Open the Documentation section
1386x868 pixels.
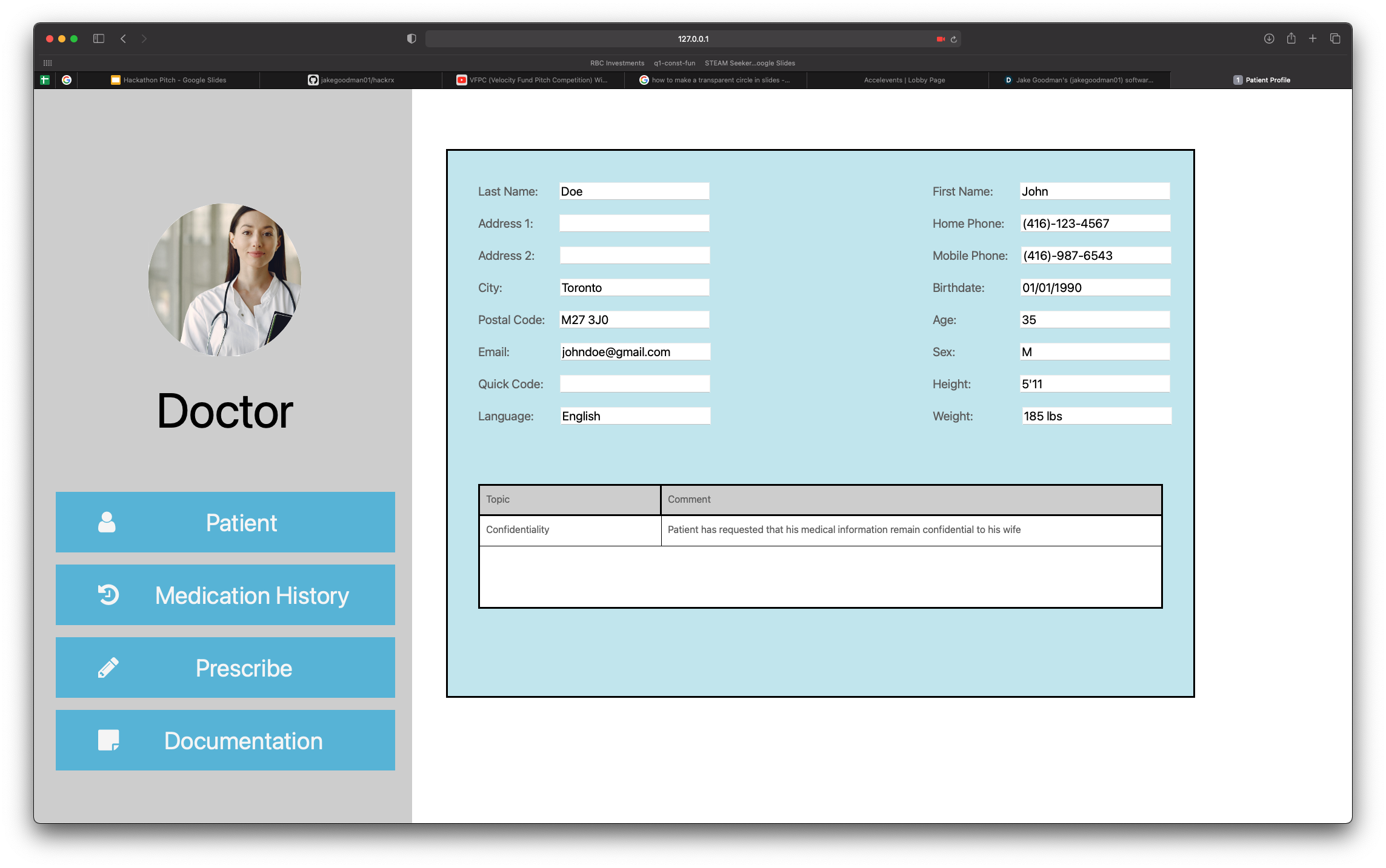(225, 740)
